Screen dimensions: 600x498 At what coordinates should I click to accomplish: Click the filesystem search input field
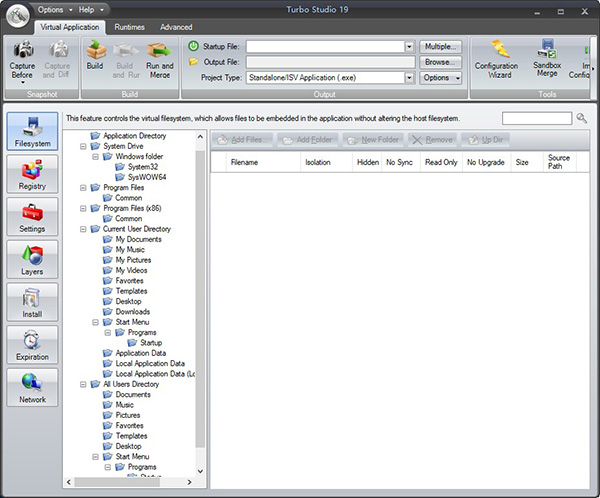[536, 119]
